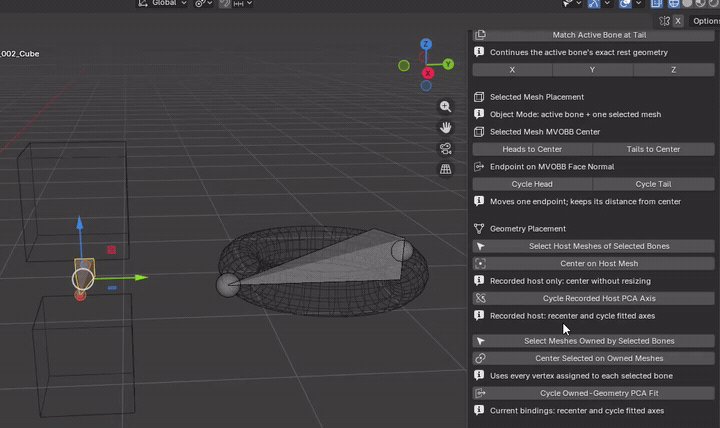Click Match Active Bone at Tail button
The width and height of the screenshot is (720, 428).
(x=593, y=35)
